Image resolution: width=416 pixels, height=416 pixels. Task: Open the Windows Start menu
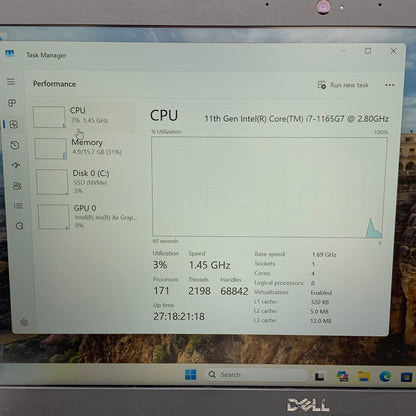point(191,374)
